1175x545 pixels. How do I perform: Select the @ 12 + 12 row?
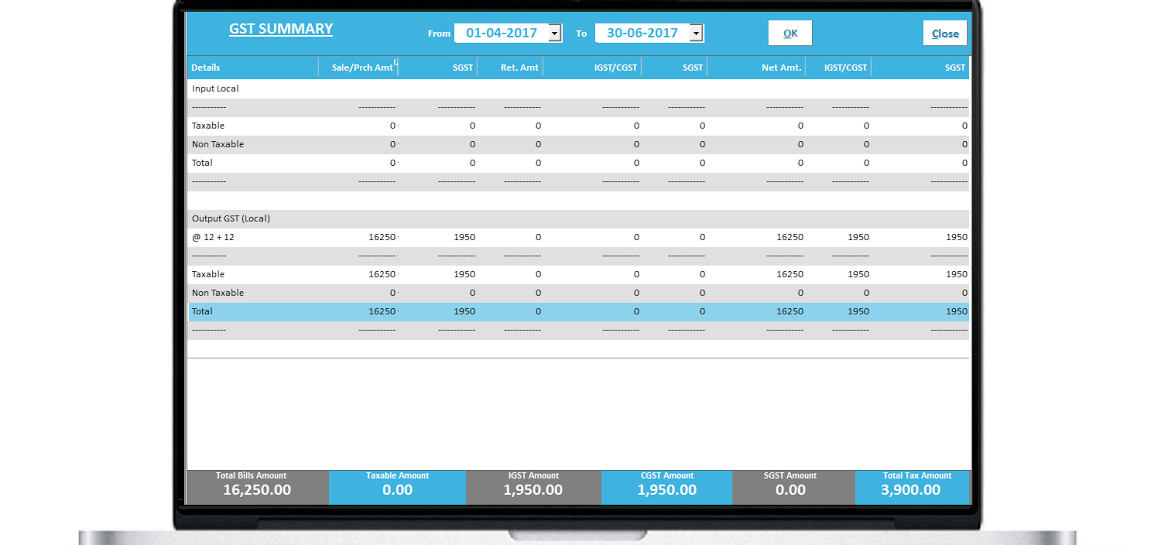tap(579, 238)
